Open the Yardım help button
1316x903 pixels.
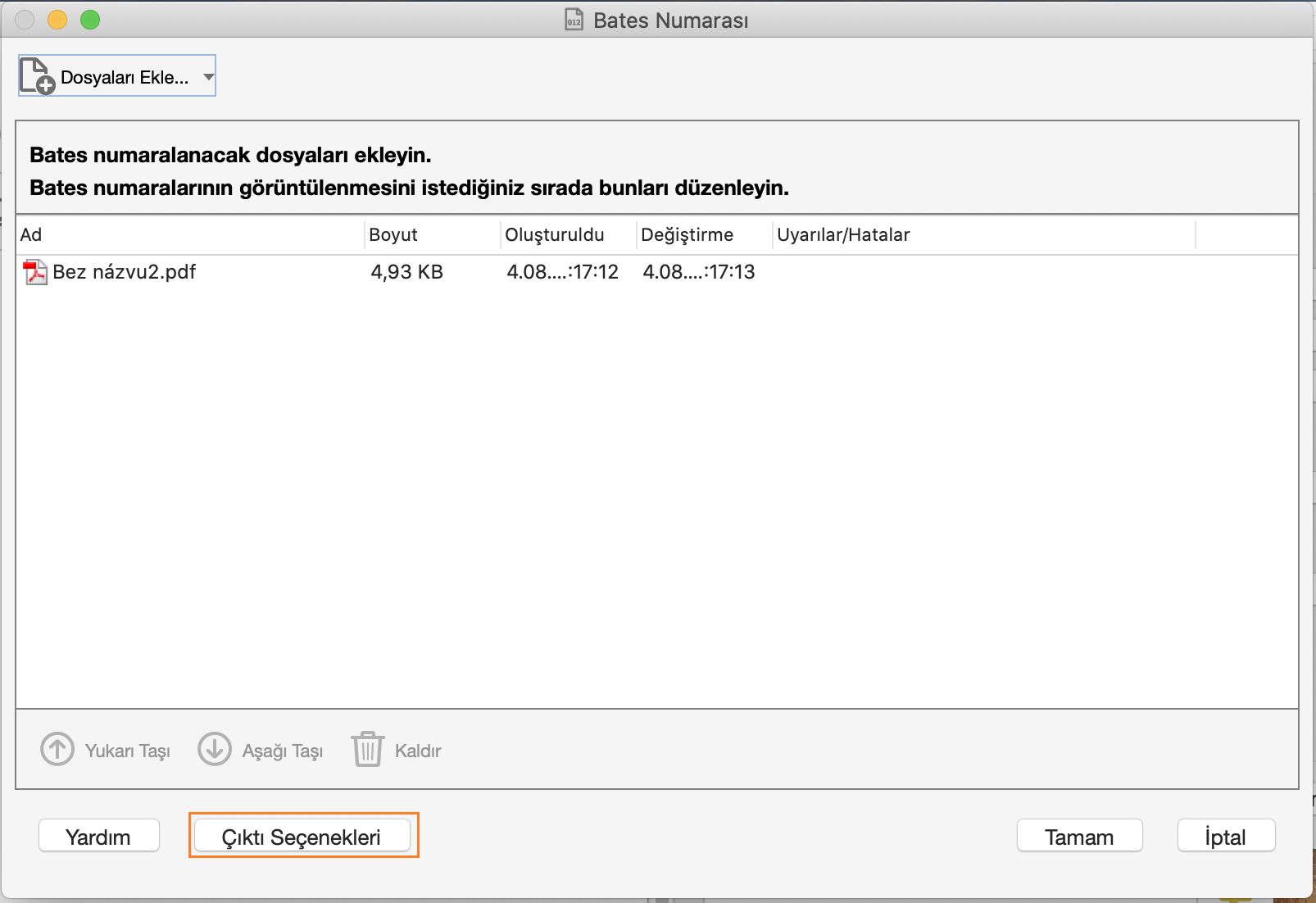(98, 837)
